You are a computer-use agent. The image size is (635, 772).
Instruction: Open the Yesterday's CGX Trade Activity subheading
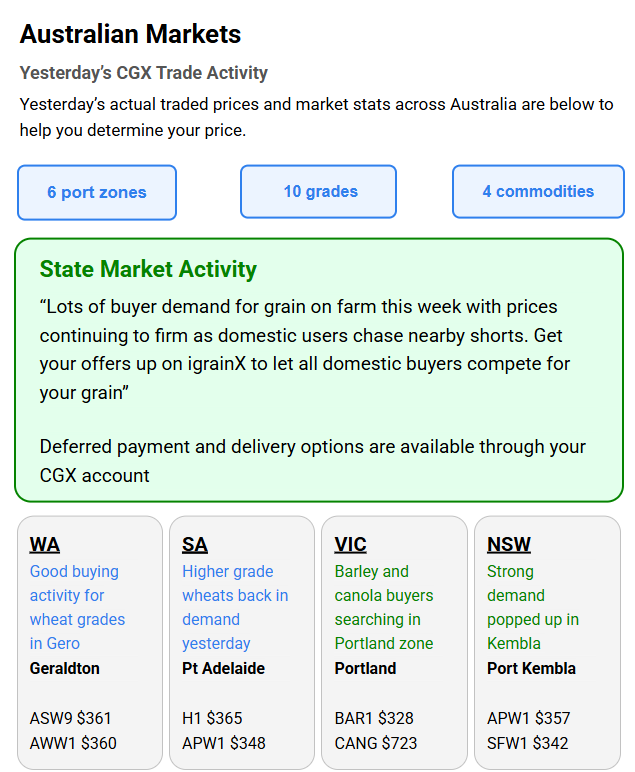(x=144, y=73)
